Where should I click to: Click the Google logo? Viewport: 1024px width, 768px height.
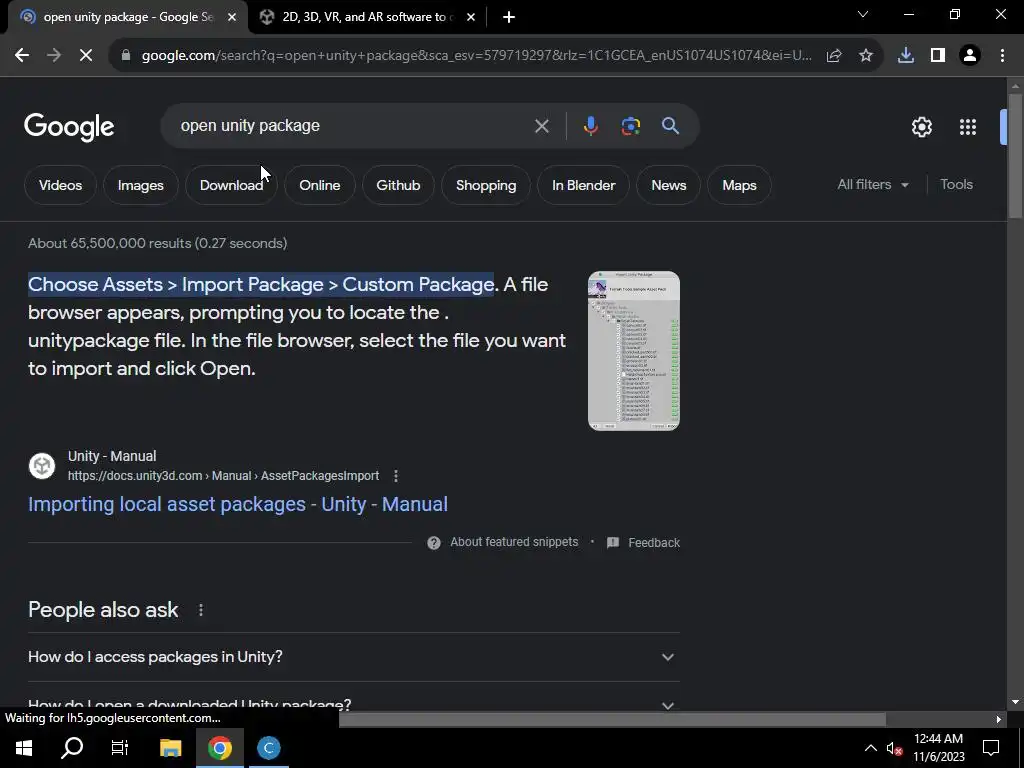pyautogui.click(x=69, y=127)
